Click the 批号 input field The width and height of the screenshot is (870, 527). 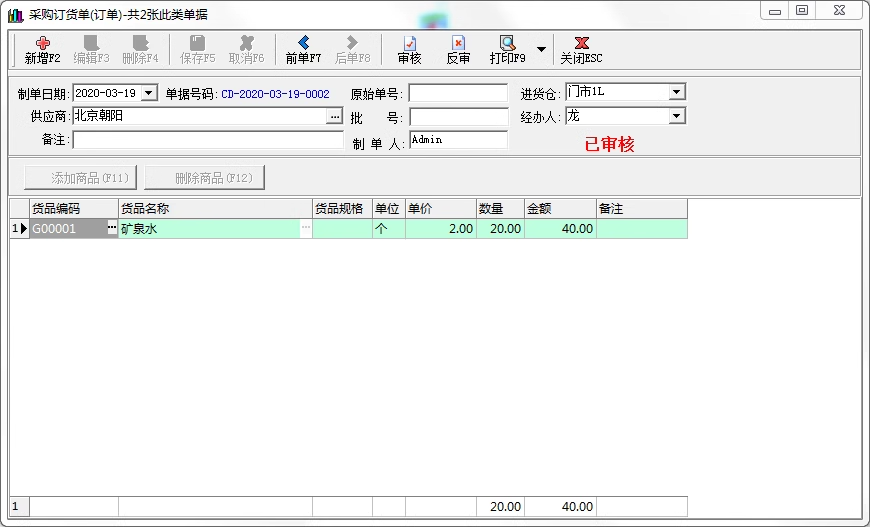(x=459, y=116)
